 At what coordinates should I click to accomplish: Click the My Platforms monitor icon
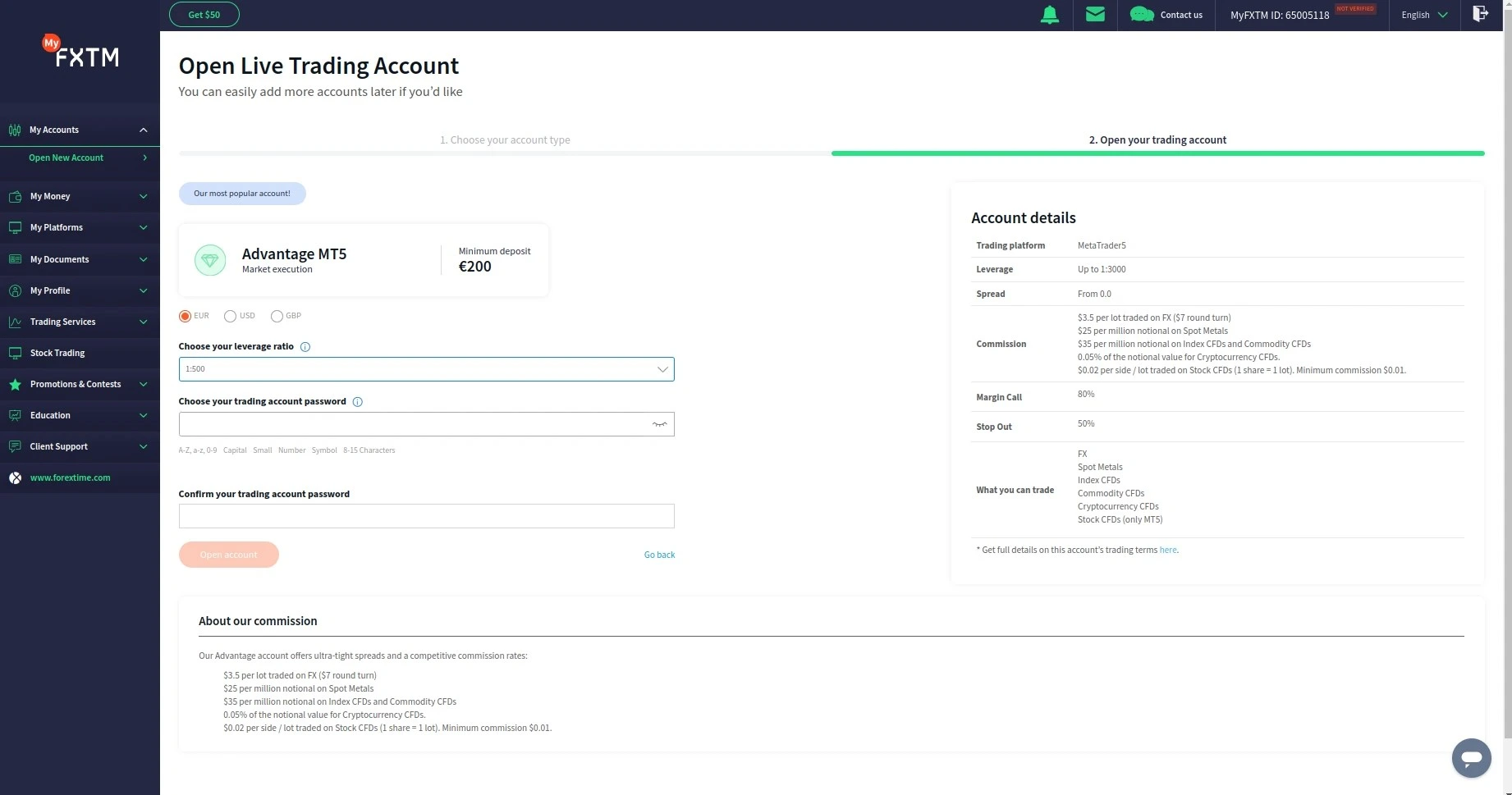[x=15, y=227]
